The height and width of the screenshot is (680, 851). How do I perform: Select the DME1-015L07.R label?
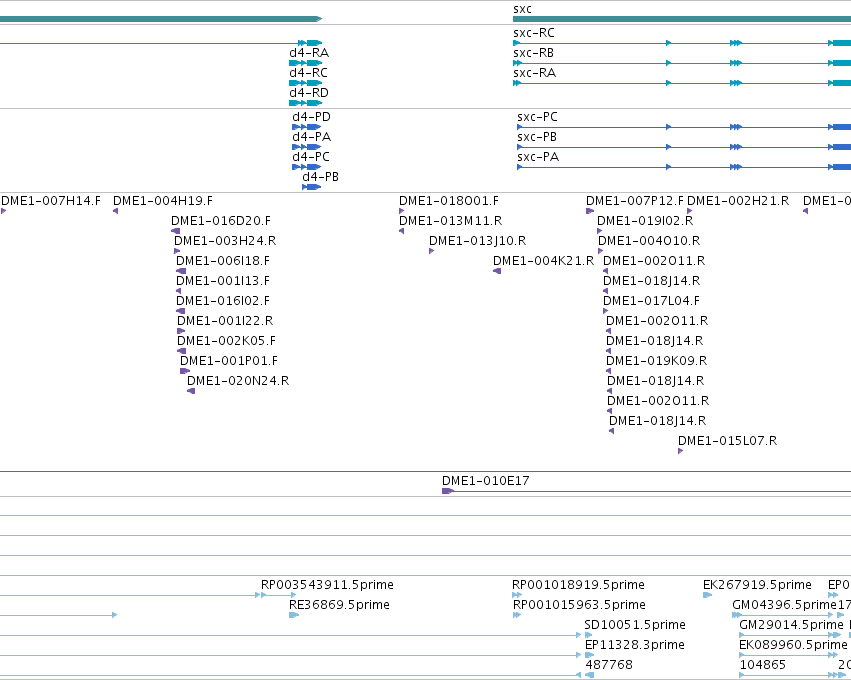point(727,441)
